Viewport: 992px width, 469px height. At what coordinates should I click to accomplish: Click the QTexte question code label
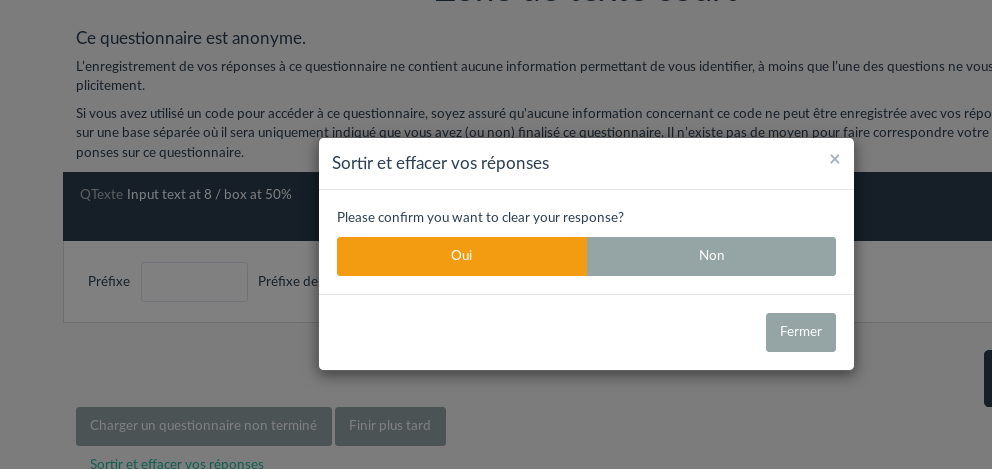point(101,195)
